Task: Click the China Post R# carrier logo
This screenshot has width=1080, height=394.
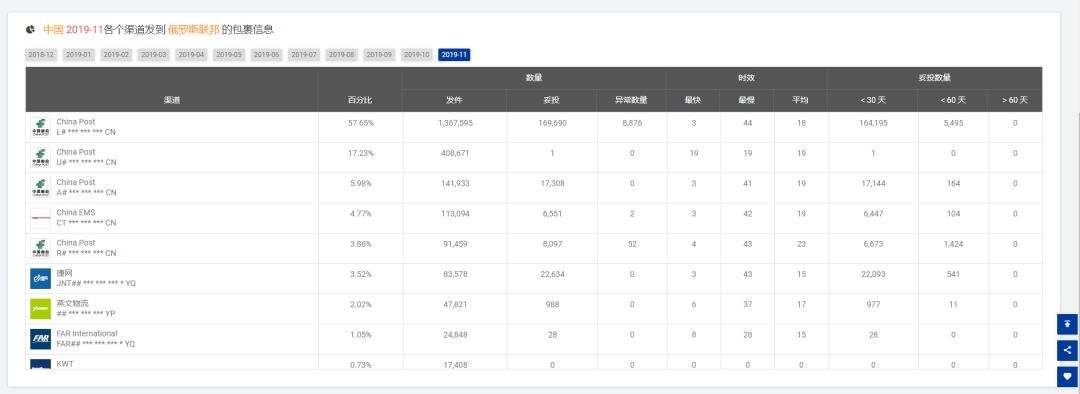Action: 41,248
